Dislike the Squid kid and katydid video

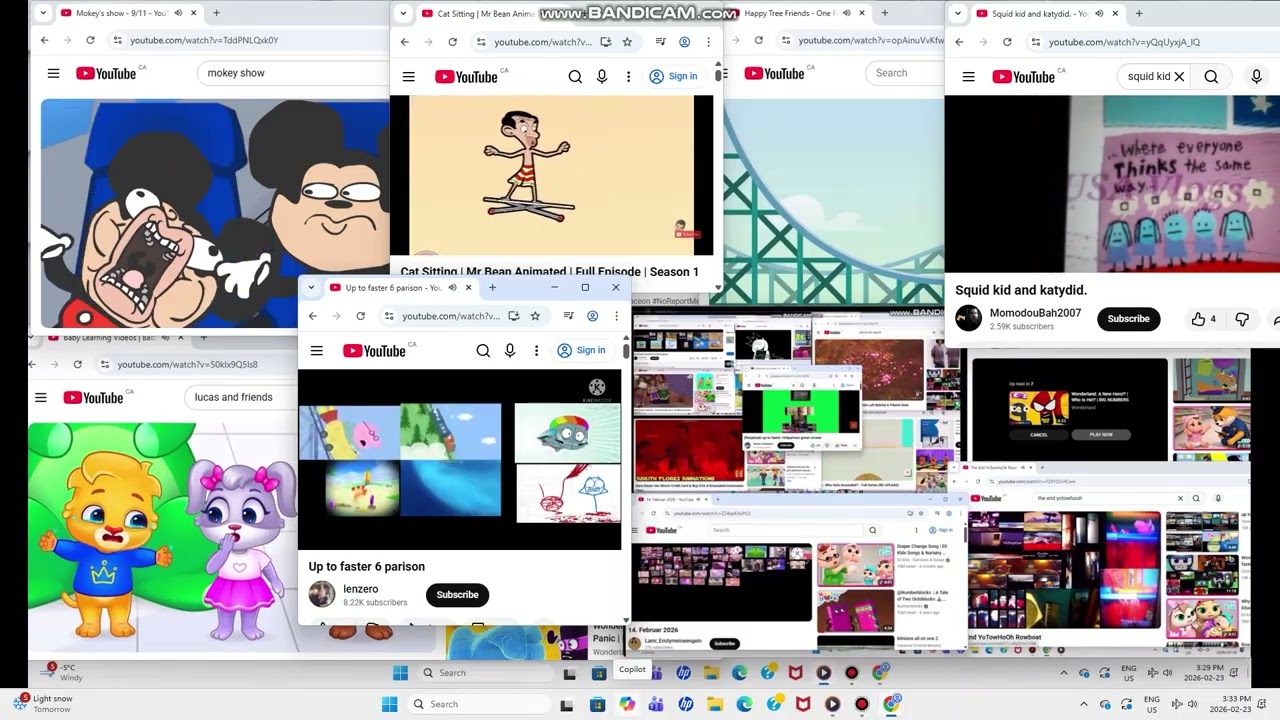[1242, 319]
